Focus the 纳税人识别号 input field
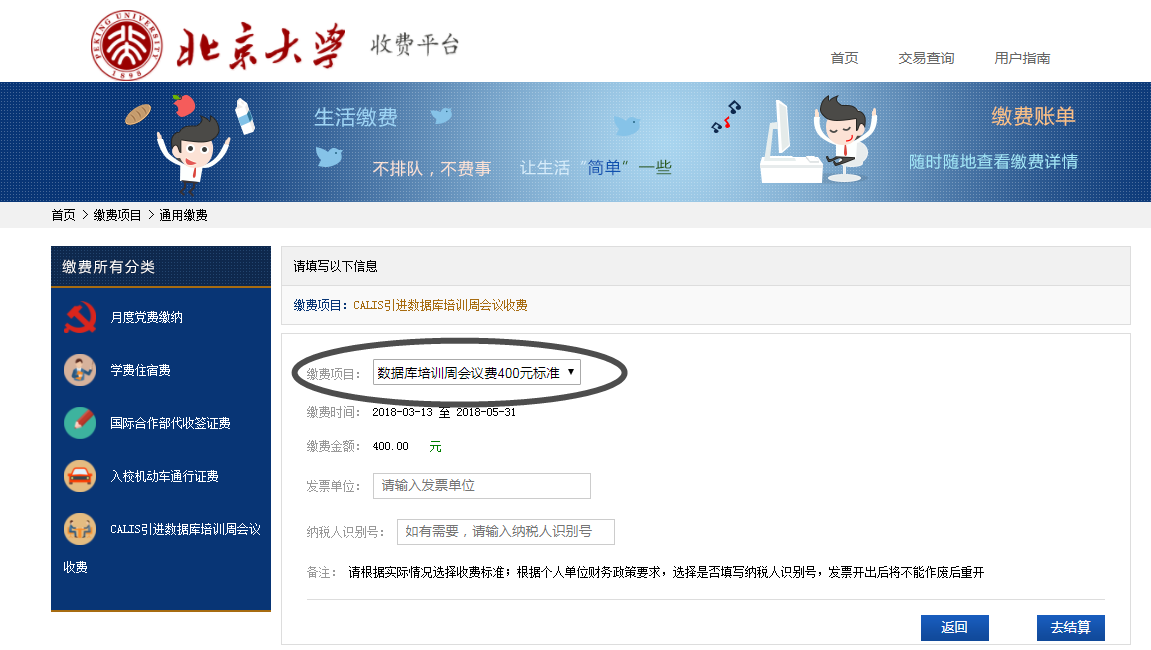 pyautogui.click(x=506, y=532)
